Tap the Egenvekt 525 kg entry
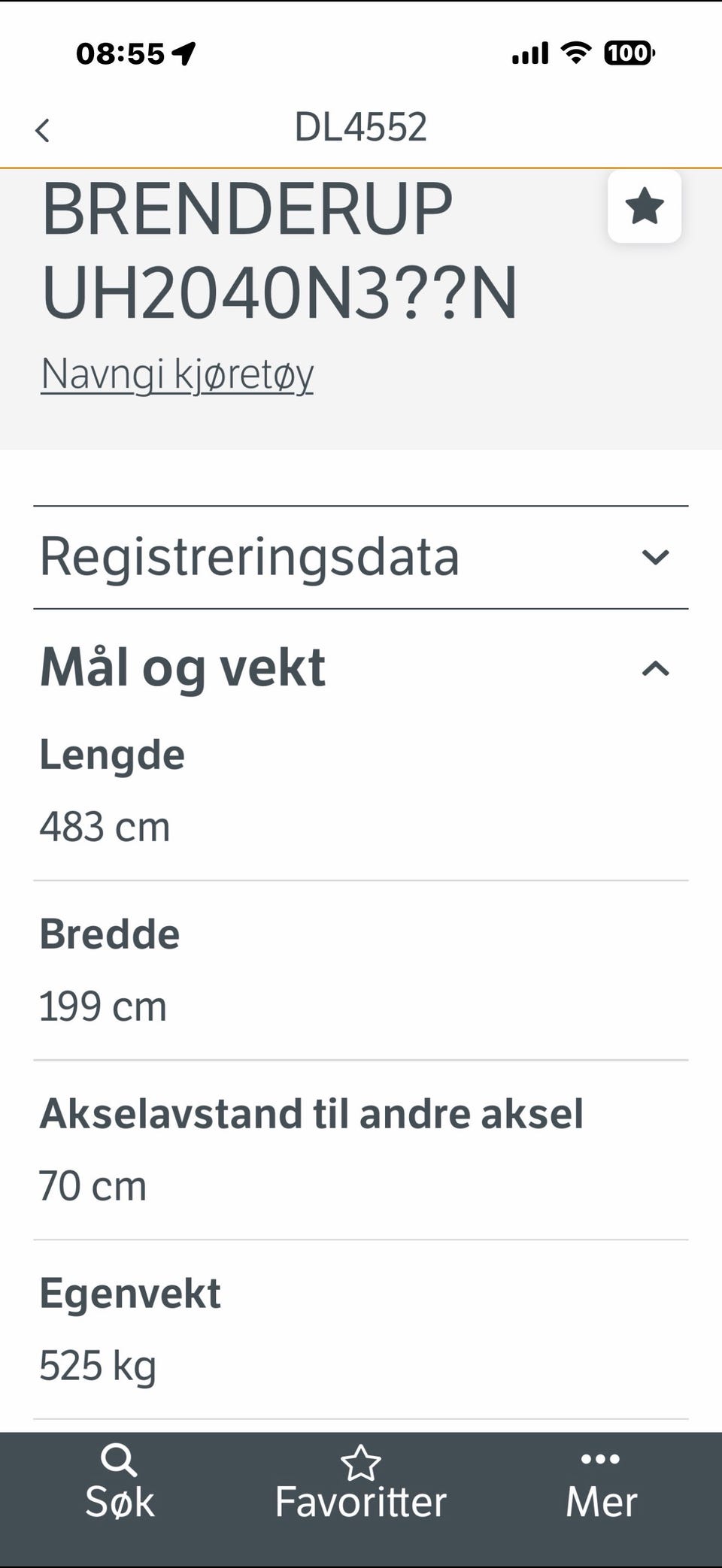This screenshot has width=722, height=1568. (361, 1330)
